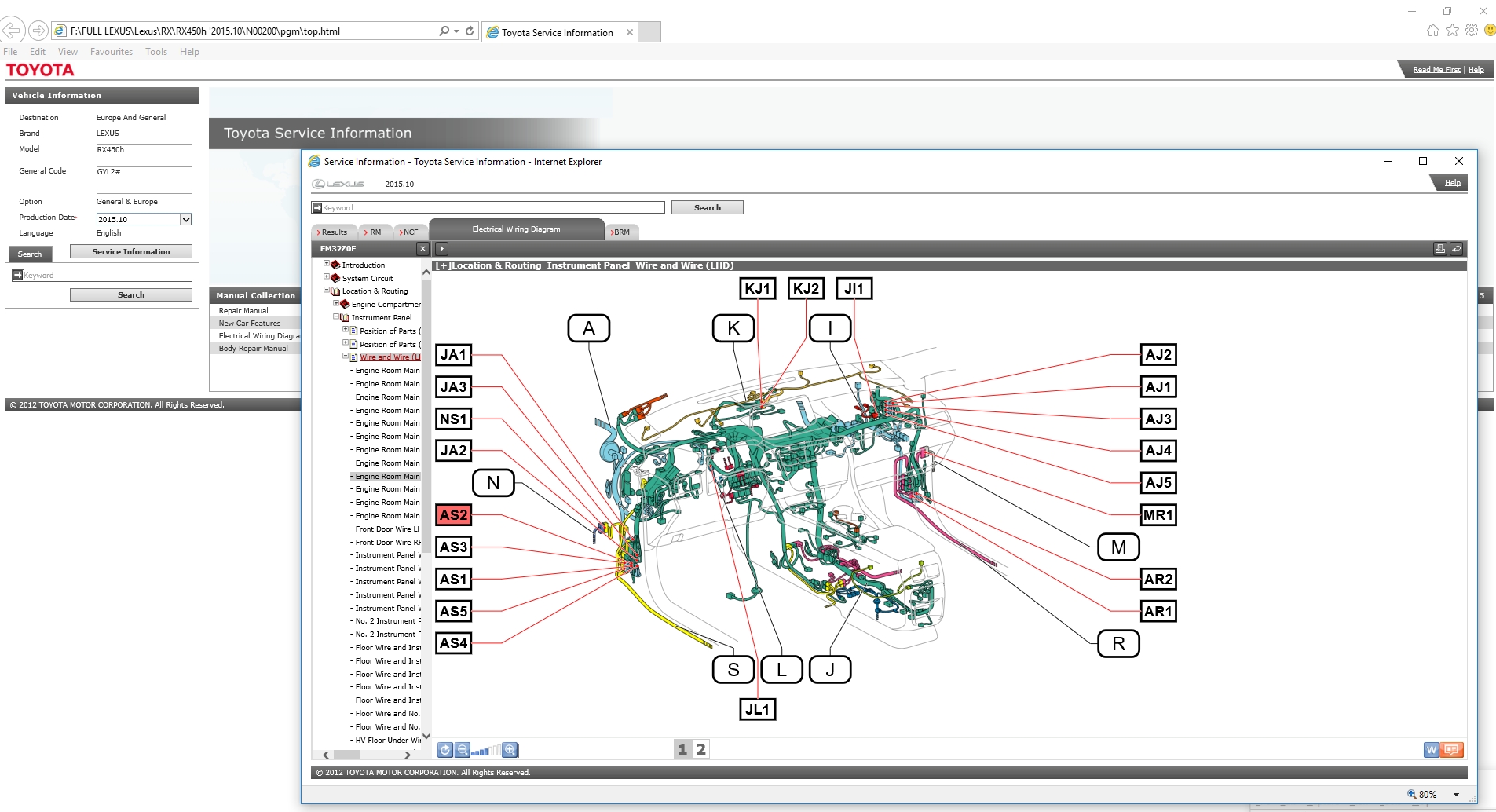1496x812 pixels.
Task: Click the Word export W icon
Action: (x=1432, y=750)
